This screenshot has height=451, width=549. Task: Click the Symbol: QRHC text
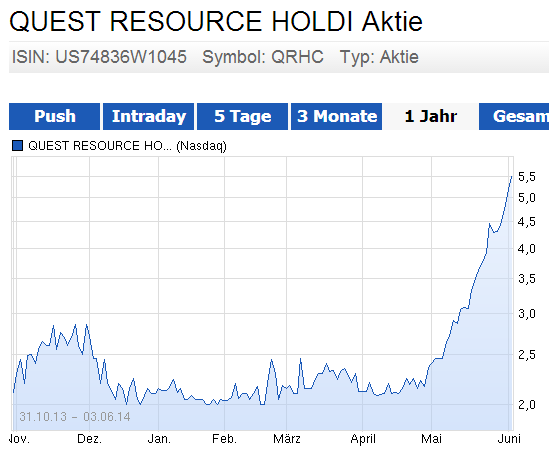pos(263,57)
